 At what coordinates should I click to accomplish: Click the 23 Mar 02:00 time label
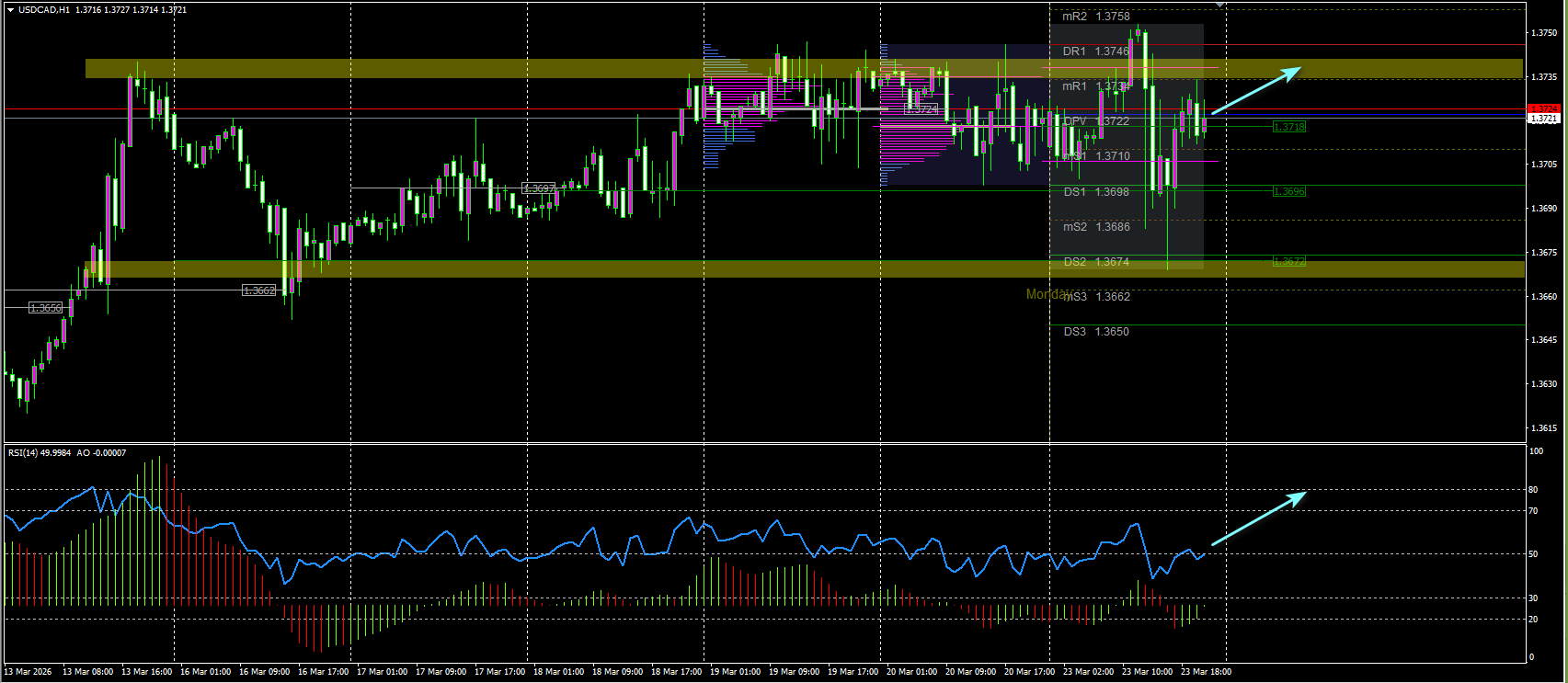1089,672
